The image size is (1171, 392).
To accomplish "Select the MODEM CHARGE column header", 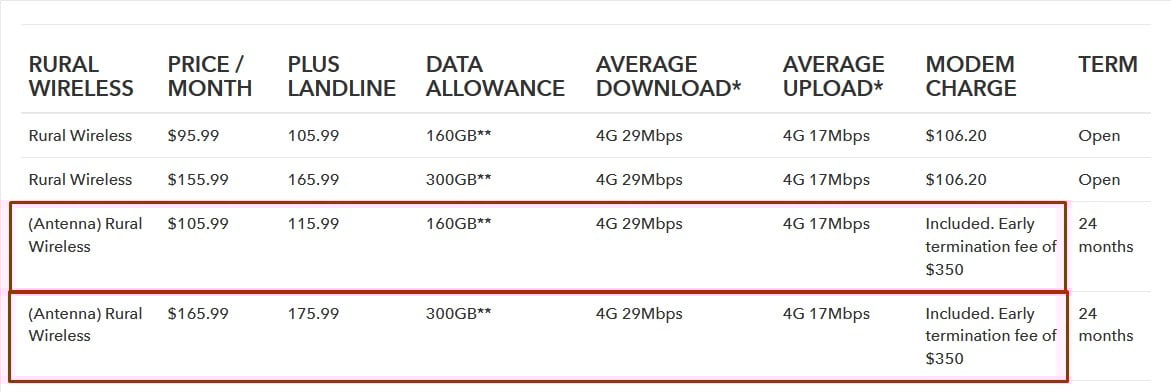I will tap(971, 76).
